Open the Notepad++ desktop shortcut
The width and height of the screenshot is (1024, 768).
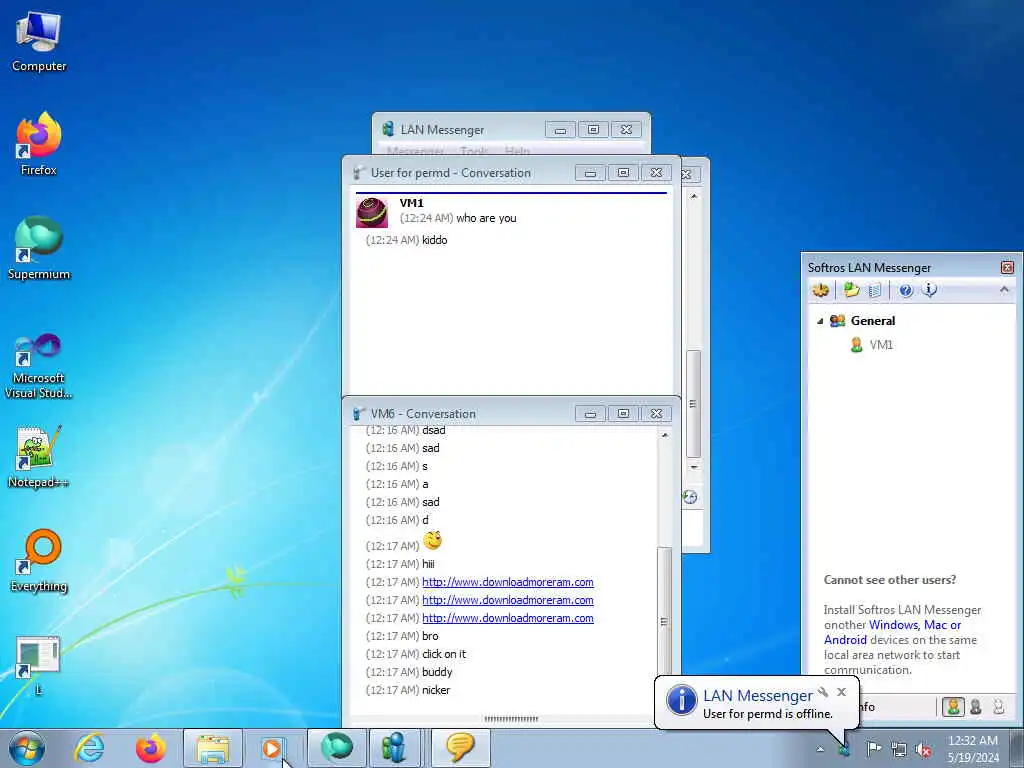39,457
